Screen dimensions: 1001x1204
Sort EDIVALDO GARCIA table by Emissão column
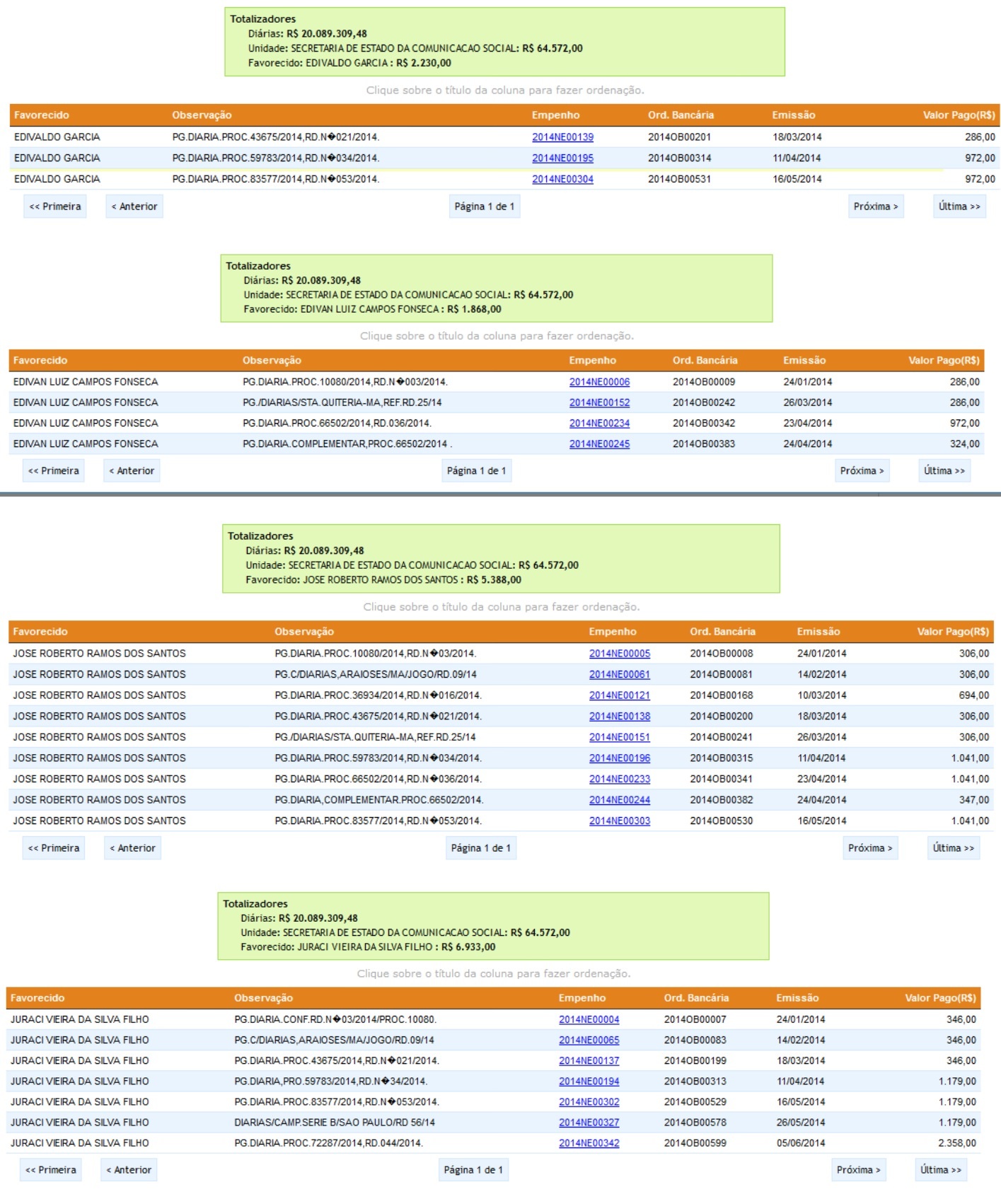pos(793,115)
